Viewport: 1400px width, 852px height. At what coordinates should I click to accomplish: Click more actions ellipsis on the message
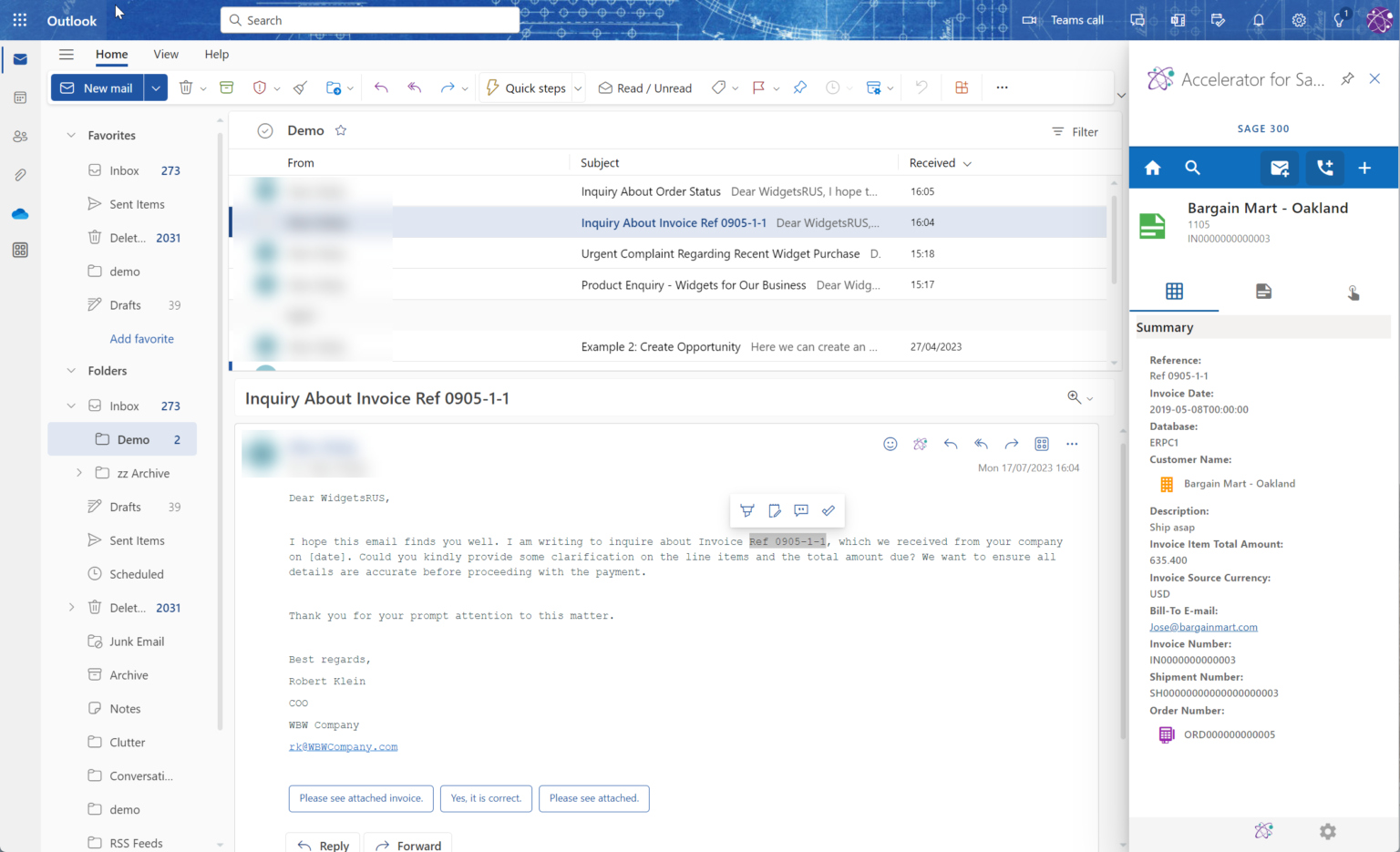tap(1072, 444)
